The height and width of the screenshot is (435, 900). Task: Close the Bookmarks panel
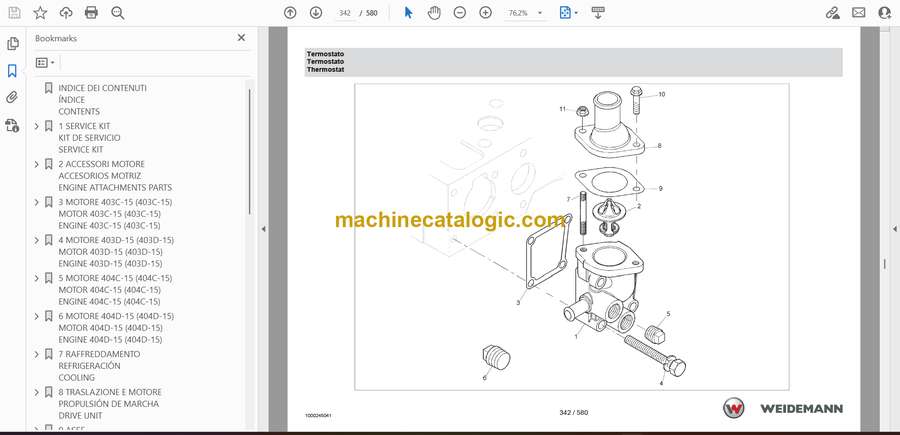(241, 38)
